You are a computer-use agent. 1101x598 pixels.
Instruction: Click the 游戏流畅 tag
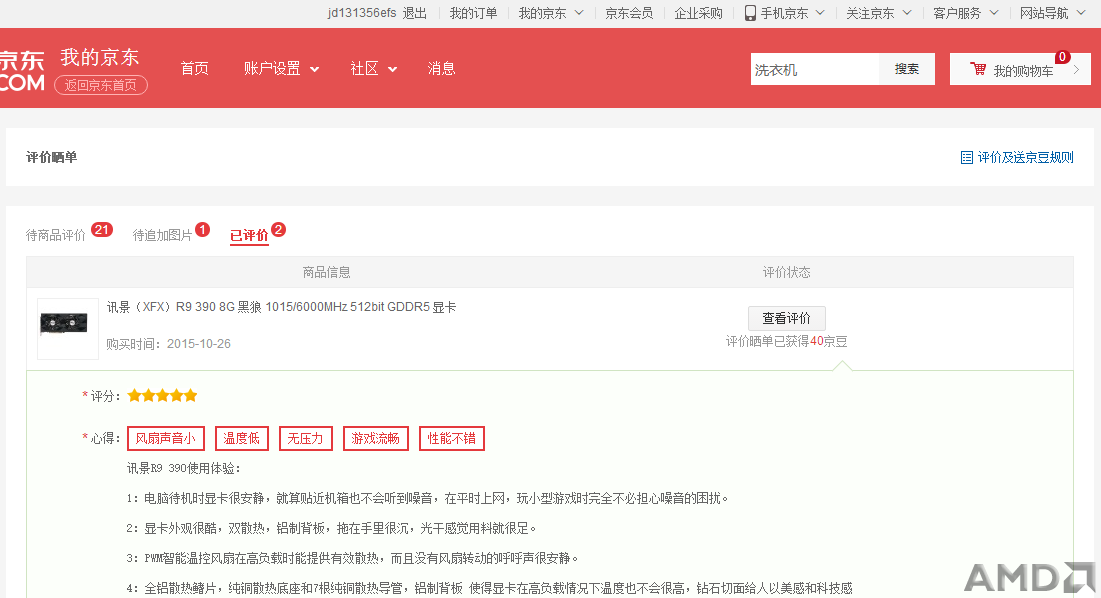pos(376,438)
